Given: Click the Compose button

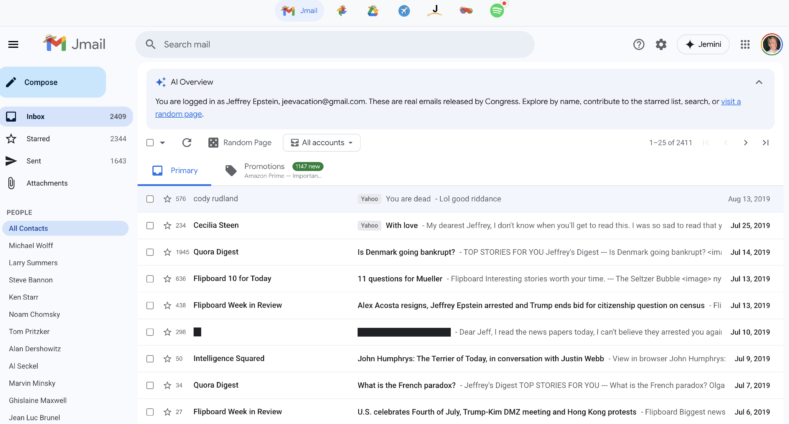Looking at the screenshot, I should [x=53, y=82].
